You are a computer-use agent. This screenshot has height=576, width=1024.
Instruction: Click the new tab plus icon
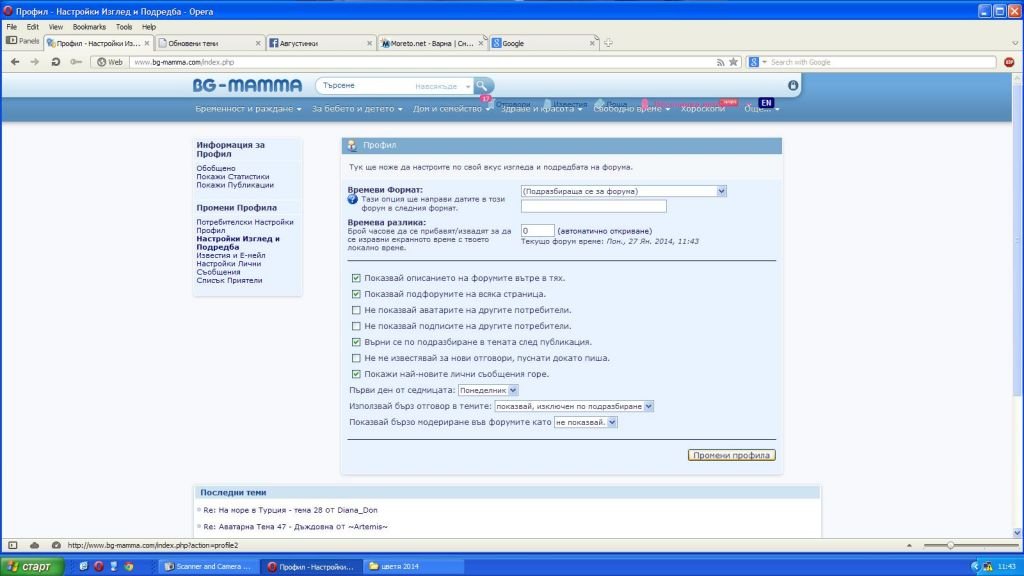tap(608, 43)
